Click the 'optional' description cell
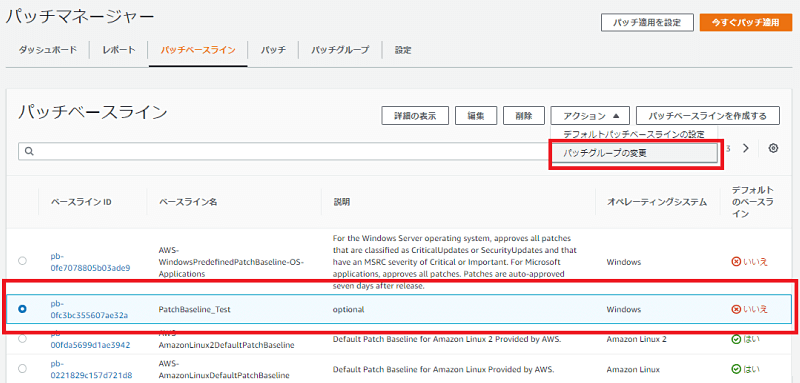 pyautogui.click(x=348, y=309)
